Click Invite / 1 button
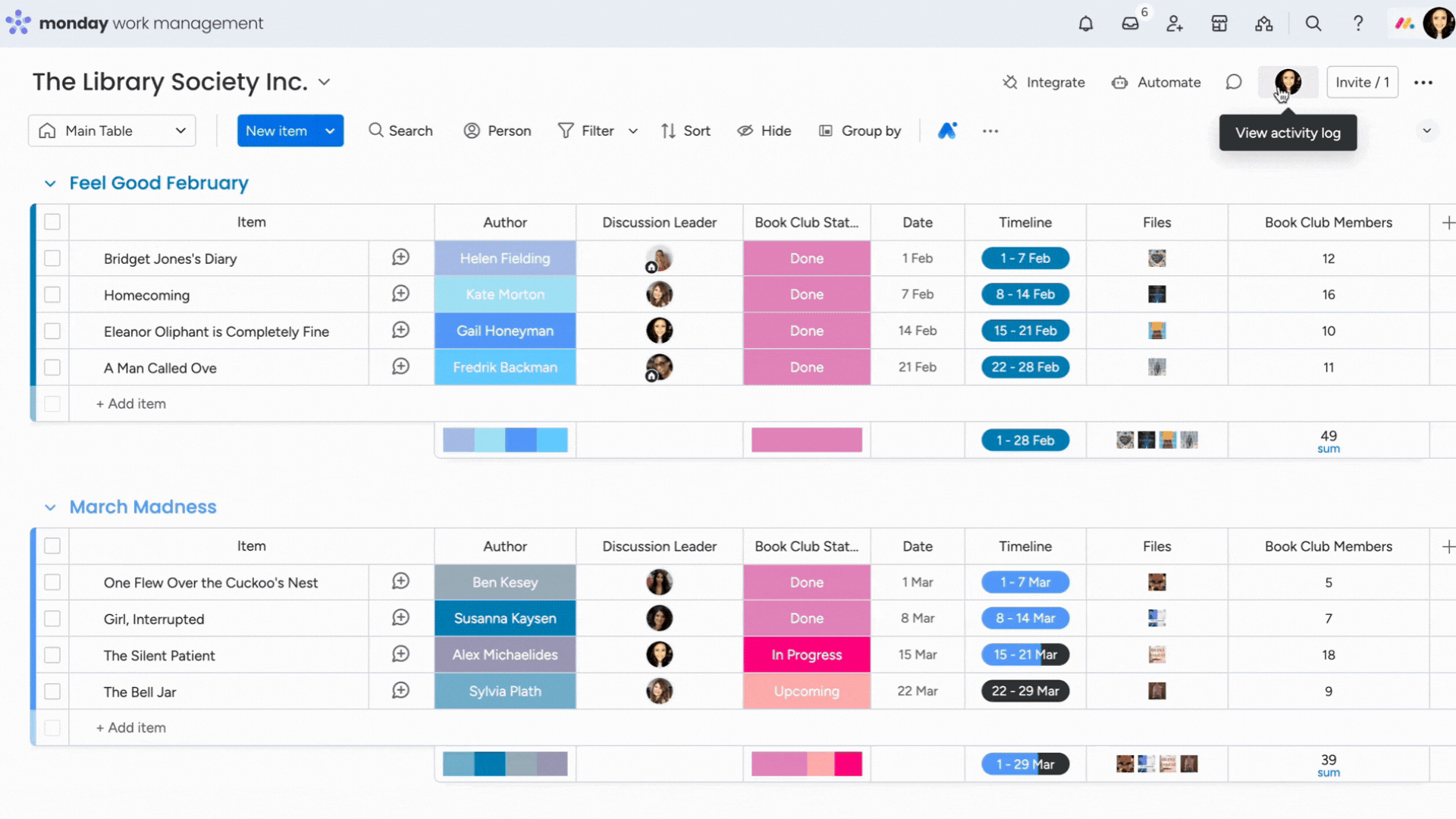The height and width of the screenshot is (819, 1456). pos(1362,82)
